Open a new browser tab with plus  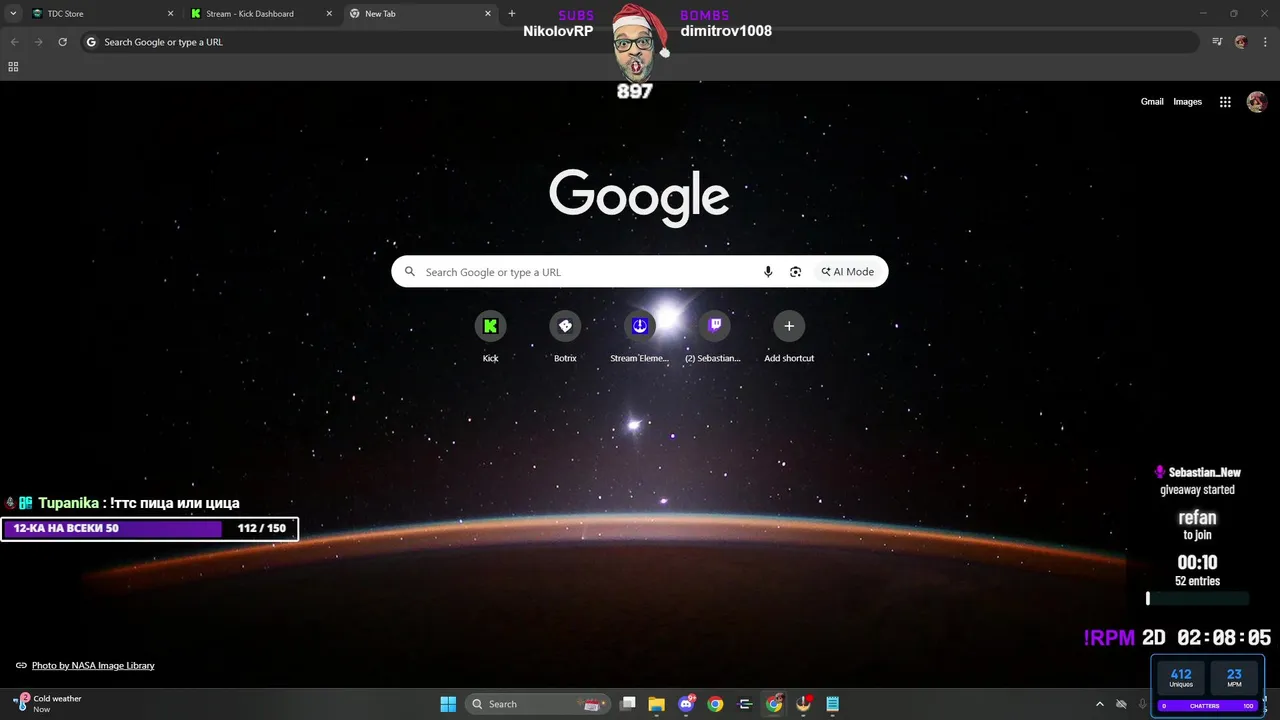(512, 14)
